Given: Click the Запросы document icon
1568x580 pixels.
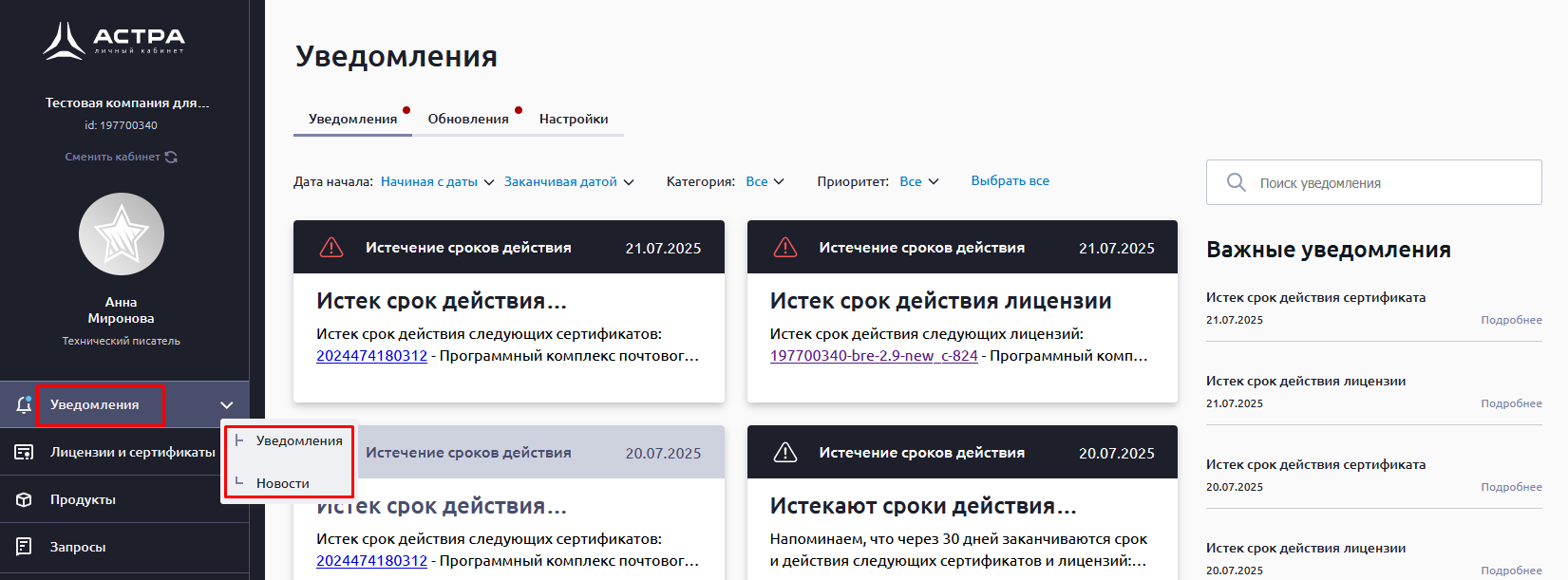Looking at the screenshot, I should [x=24, y=547].
